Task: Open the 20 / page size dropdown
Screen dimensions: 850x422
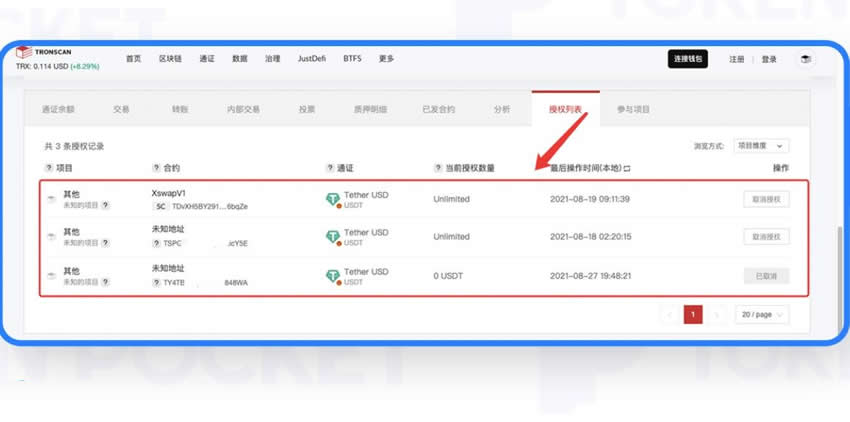Action: pyautogui.click(x=761, y=314)
